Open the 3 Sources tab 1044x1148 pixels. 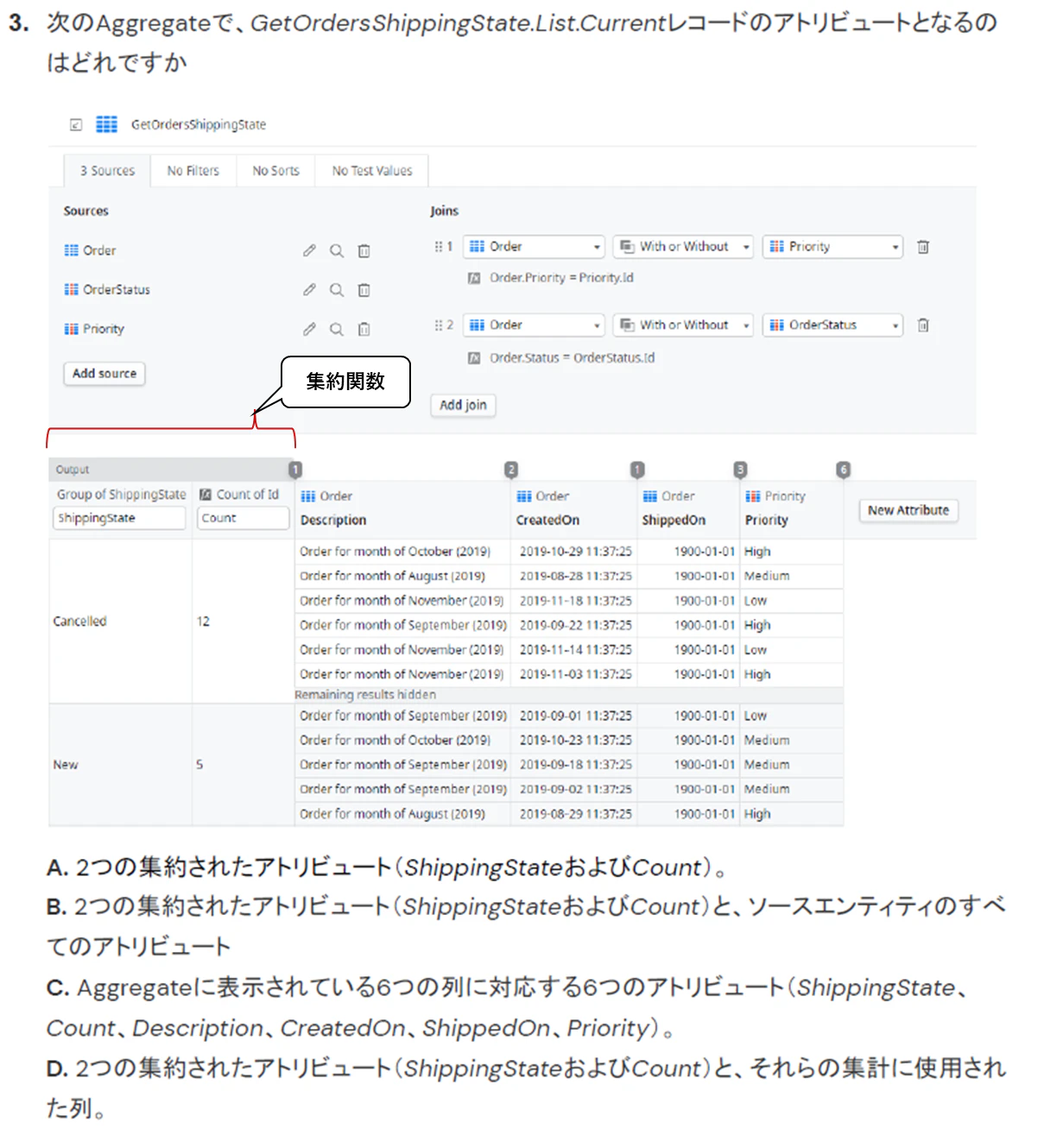107,171
